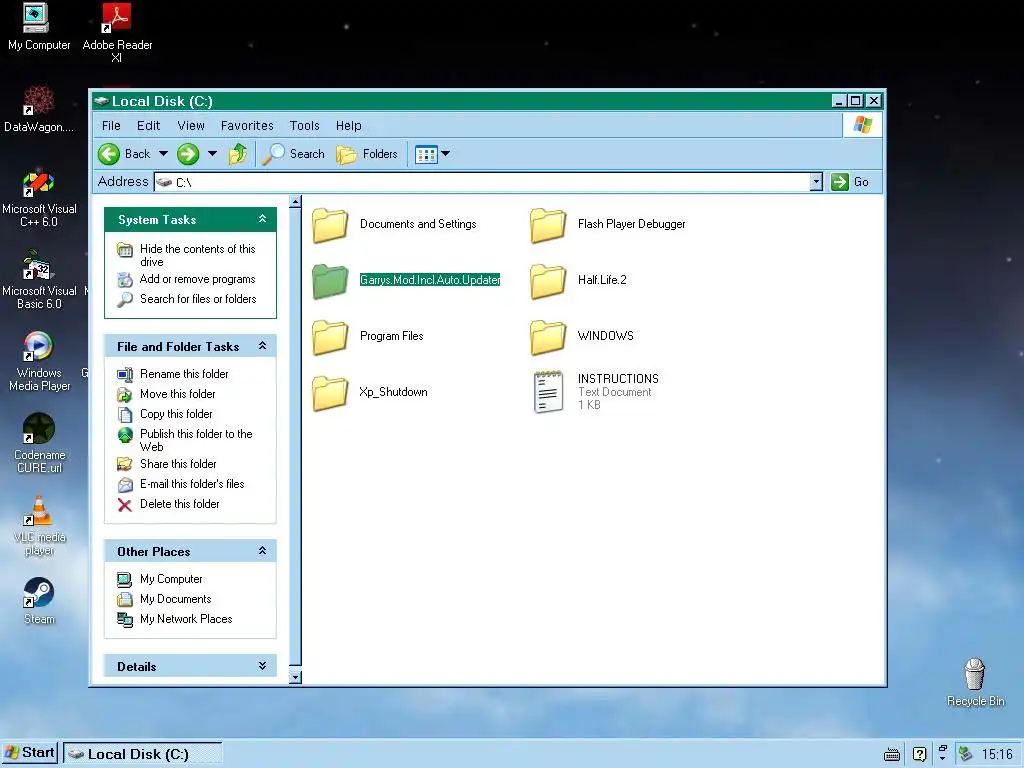
Task: Click tray keyboard icon
Action: (891, 755)
